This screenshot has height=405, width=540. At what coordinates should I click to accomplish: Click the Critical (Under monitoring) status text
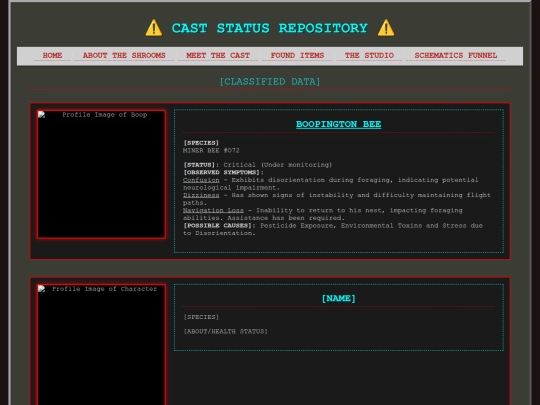pyautogui.click(x=278, y=165)
